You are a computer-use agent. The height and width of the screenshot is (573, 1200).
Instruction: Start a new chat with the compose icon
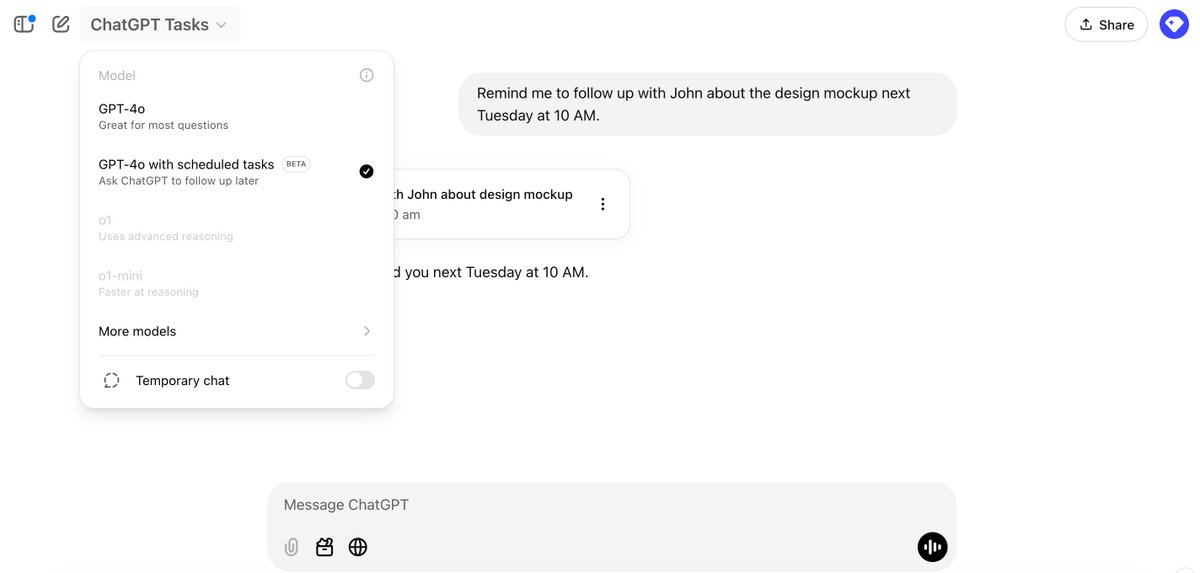[61, 24]
